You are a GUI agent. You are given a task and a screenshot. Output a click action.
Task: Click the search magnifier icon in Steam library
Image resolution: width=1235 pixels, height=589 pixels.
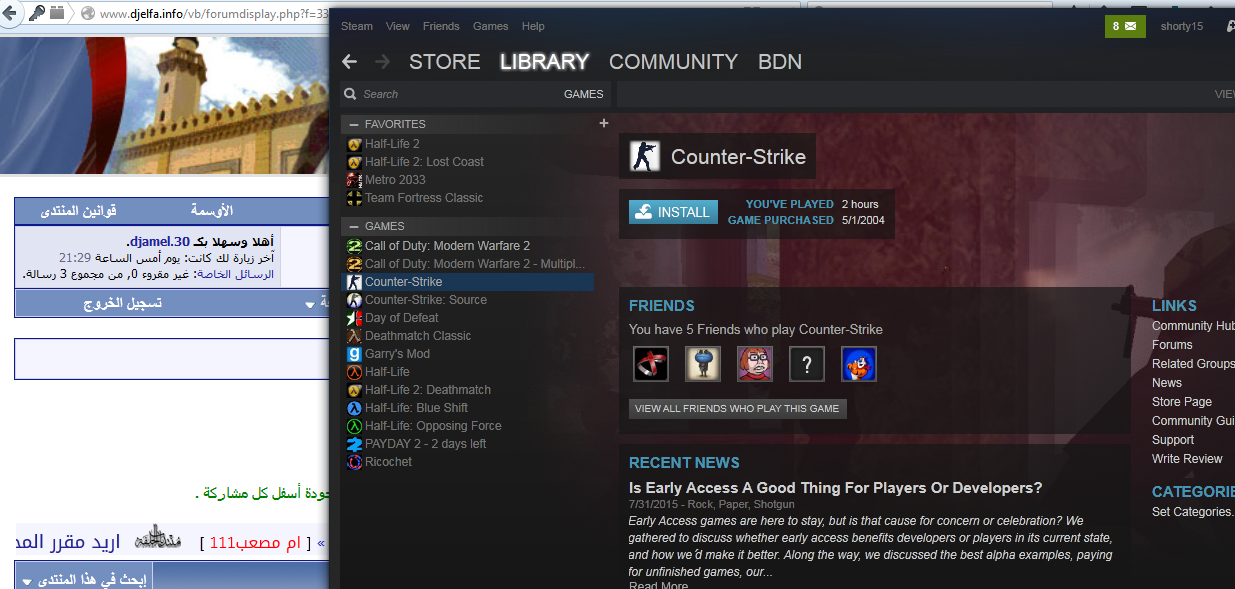coord(350,94)
